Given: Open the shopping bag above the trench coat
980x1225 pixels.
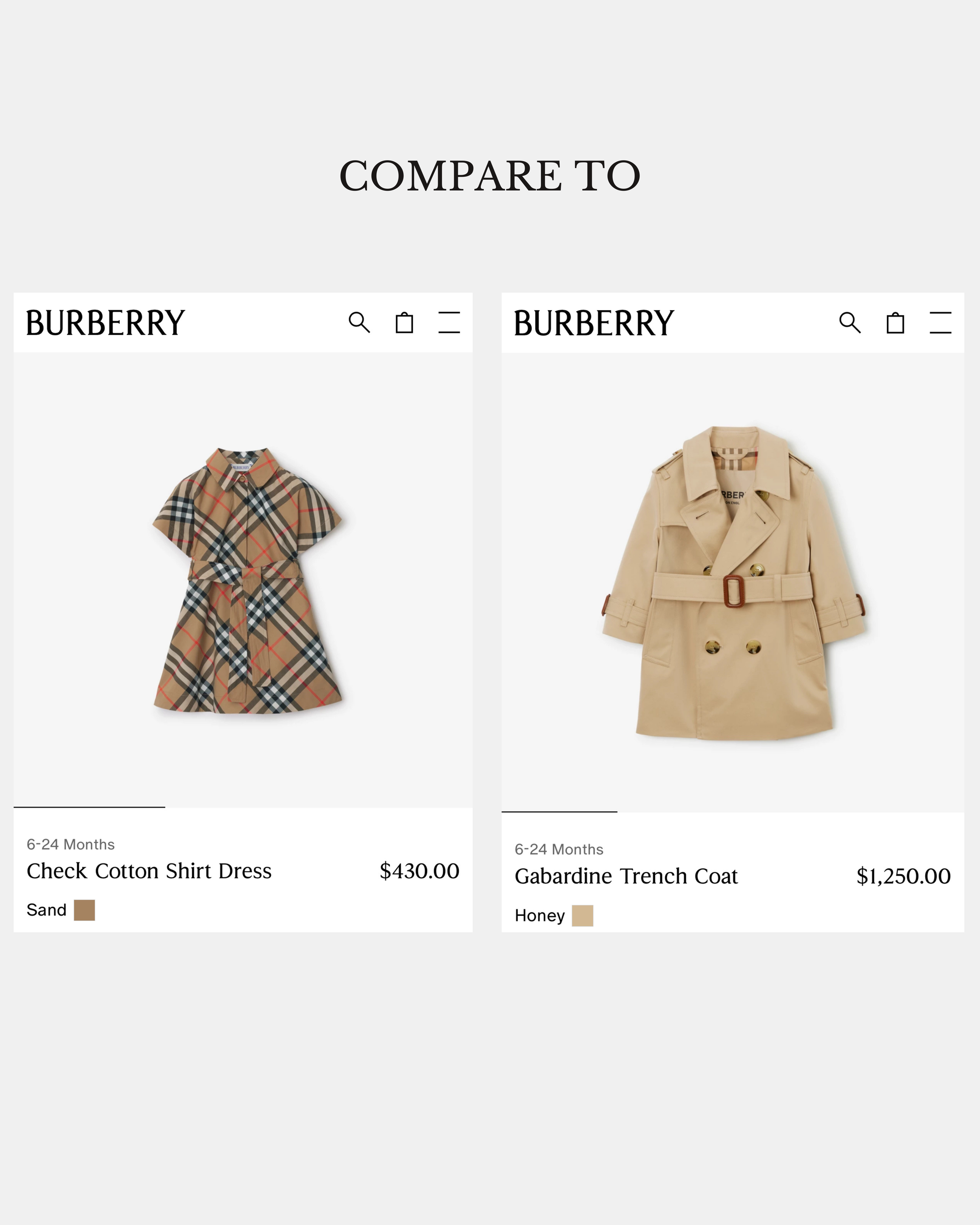Looking at the screenshot, I should tap(895, 323).
